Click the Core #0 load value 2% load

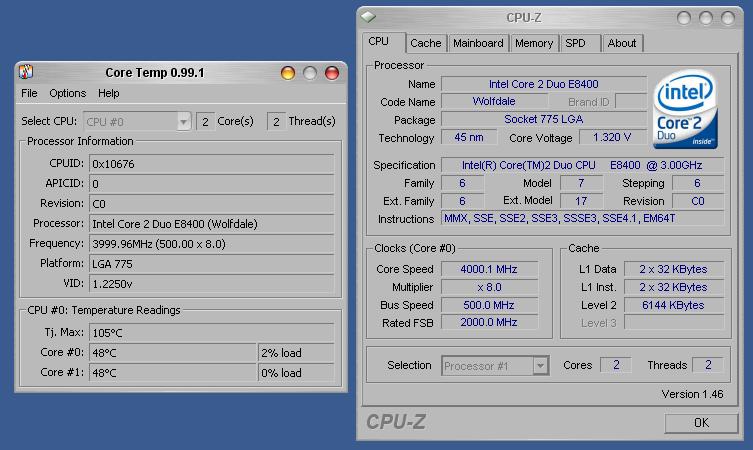[296, 353]
